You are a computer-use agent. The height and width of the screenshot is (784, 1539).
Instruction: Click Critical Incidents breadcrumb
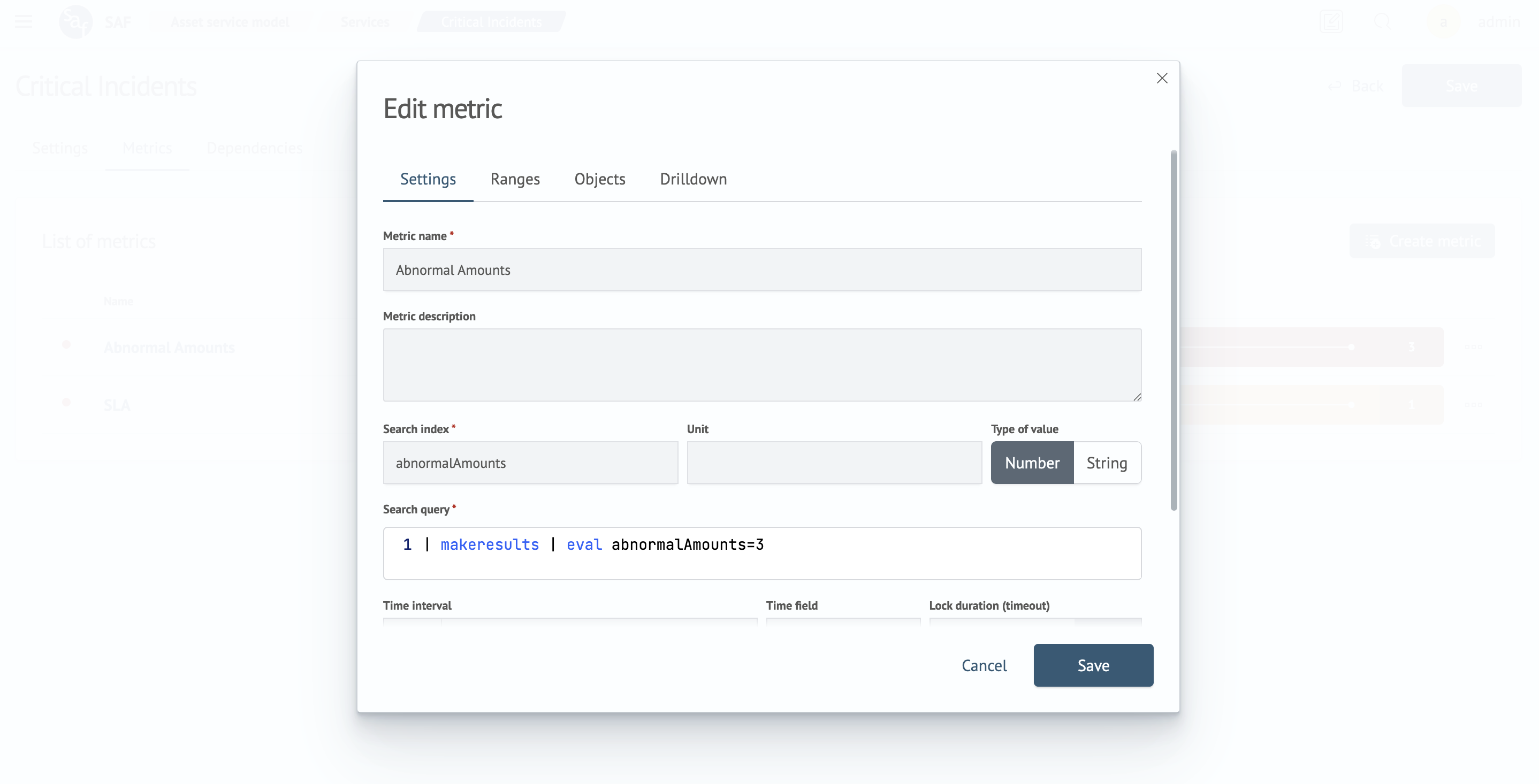tap(491, 22)
